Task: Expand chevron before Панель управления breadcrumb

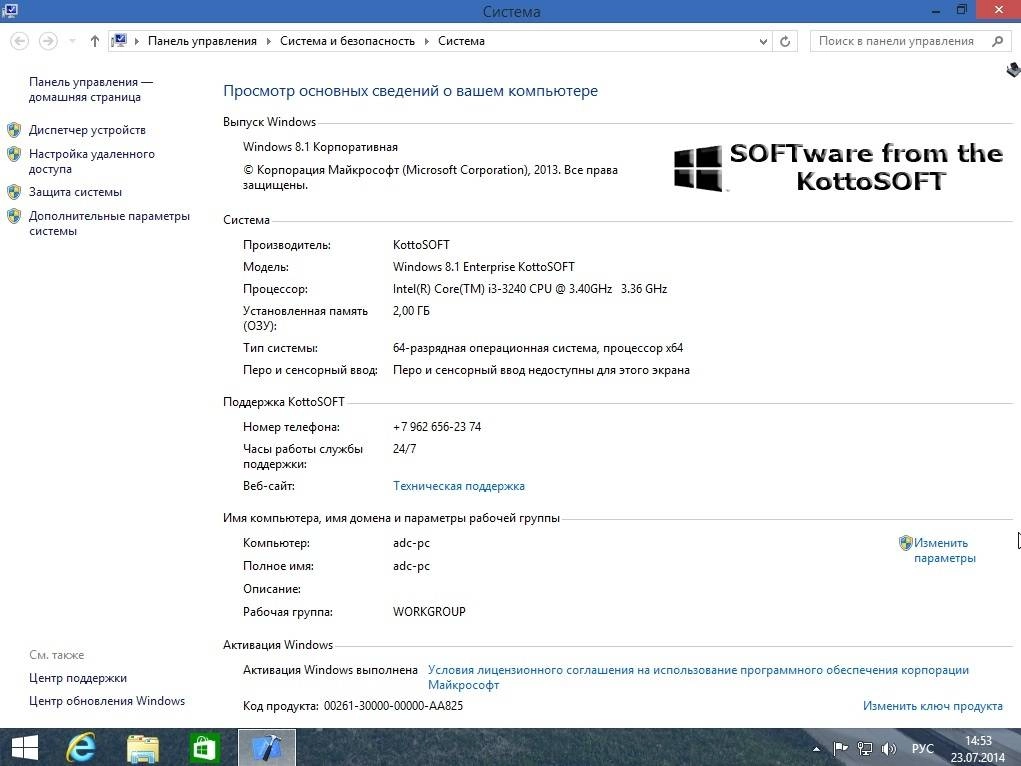Action: pyautogui.click(x=137, y=41)
